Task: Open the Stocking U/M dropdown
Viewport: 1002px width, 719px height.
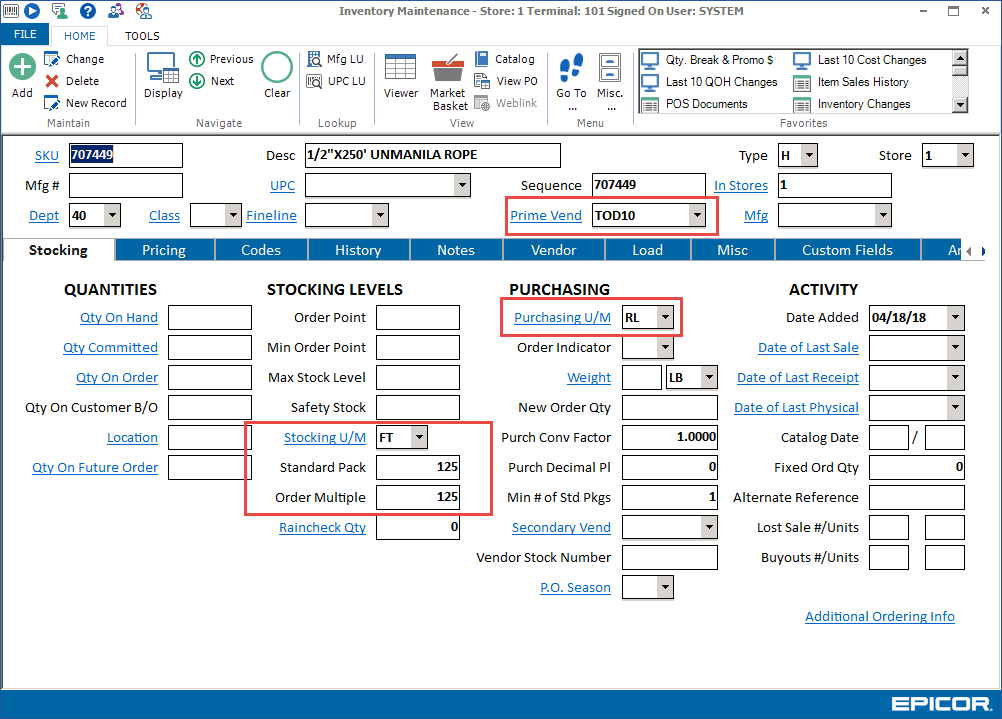Action: 420,437
